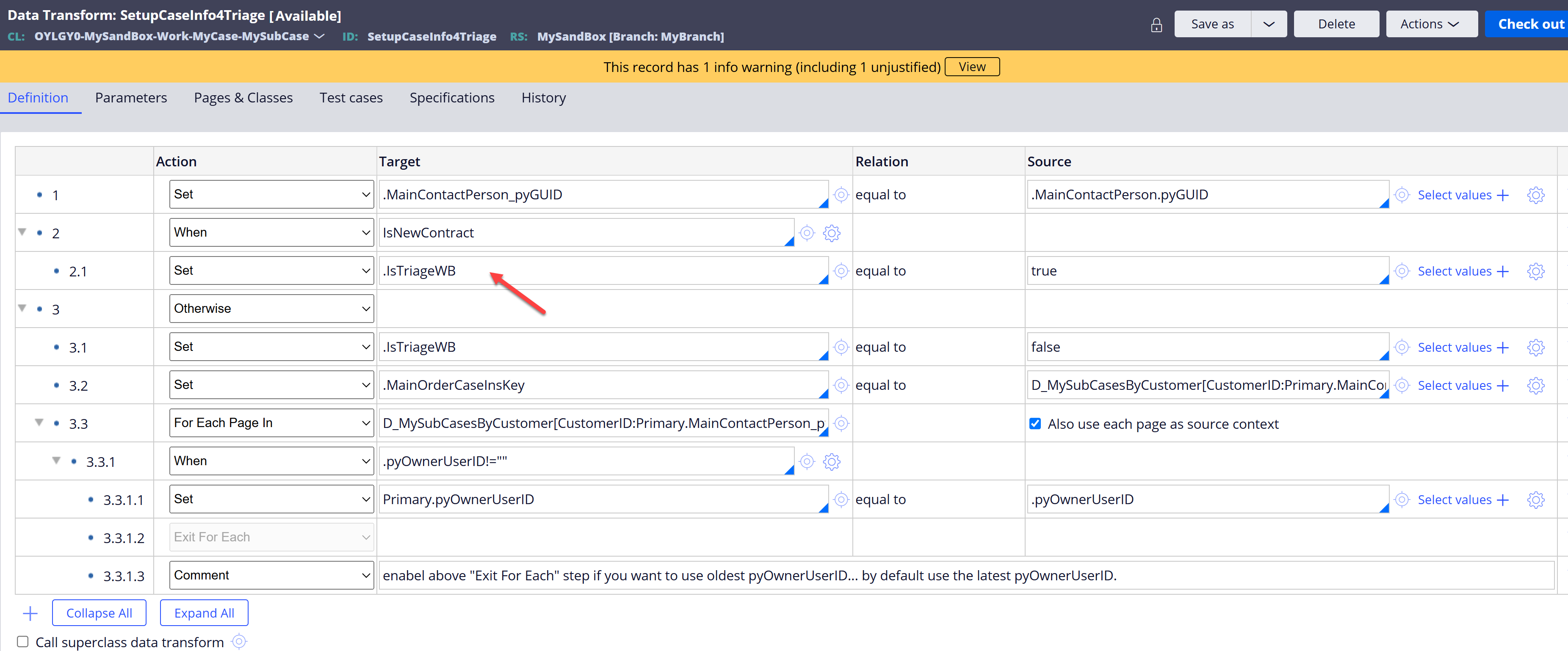Add a new row with plus icon

pyautogui.click(x=30, y=613)
